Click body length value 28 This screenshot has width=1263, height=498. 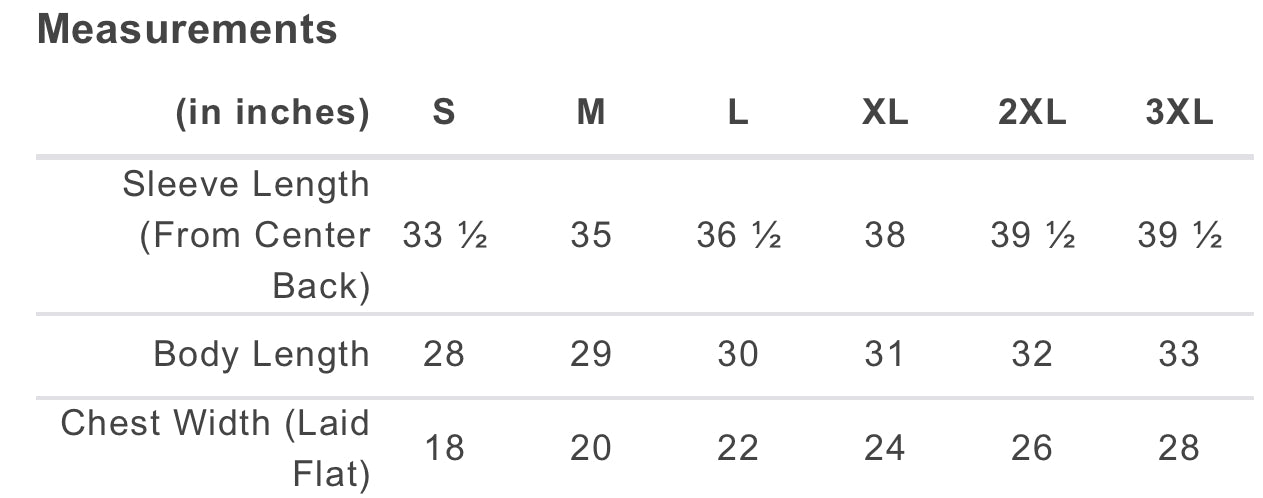point(444,354)
